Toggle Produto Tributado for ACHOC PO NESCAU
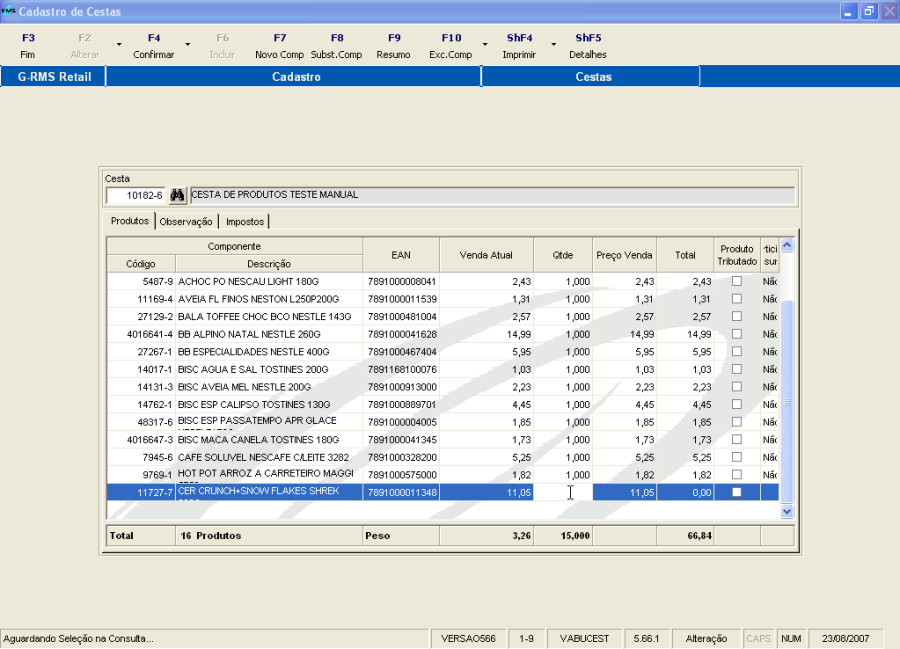The width and height of the screenshot is (900, 649). click(737, 282)
